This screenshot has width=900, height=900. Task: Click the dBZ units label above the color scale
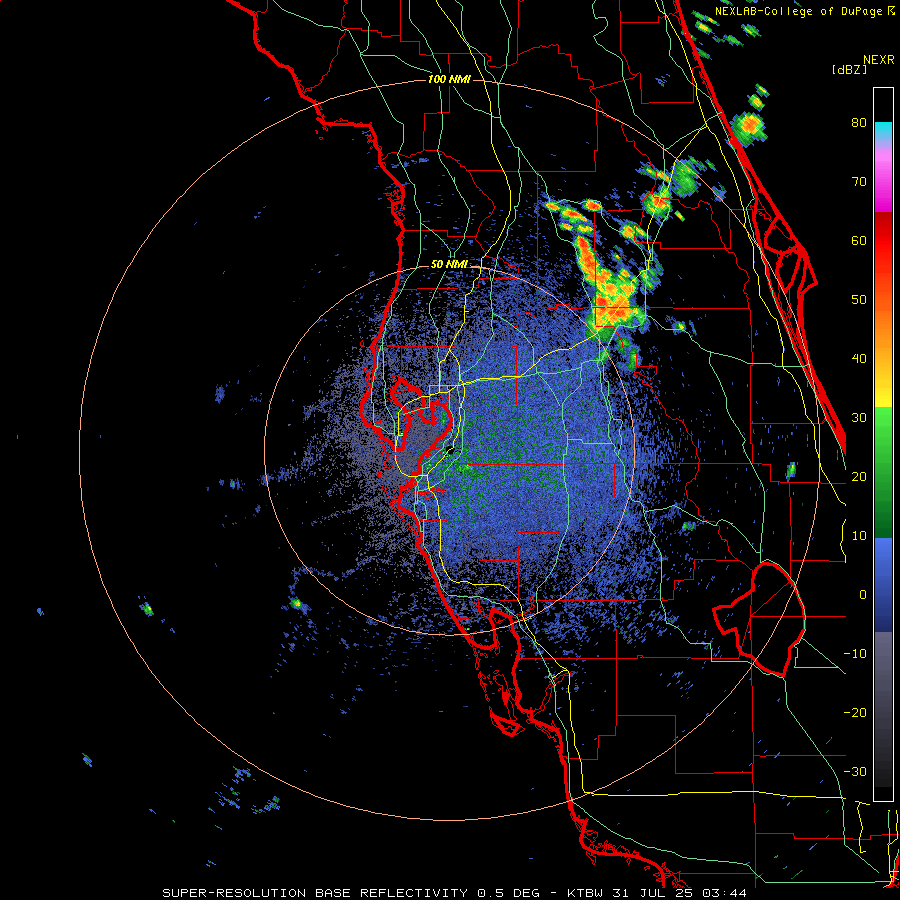click(849, 69)
